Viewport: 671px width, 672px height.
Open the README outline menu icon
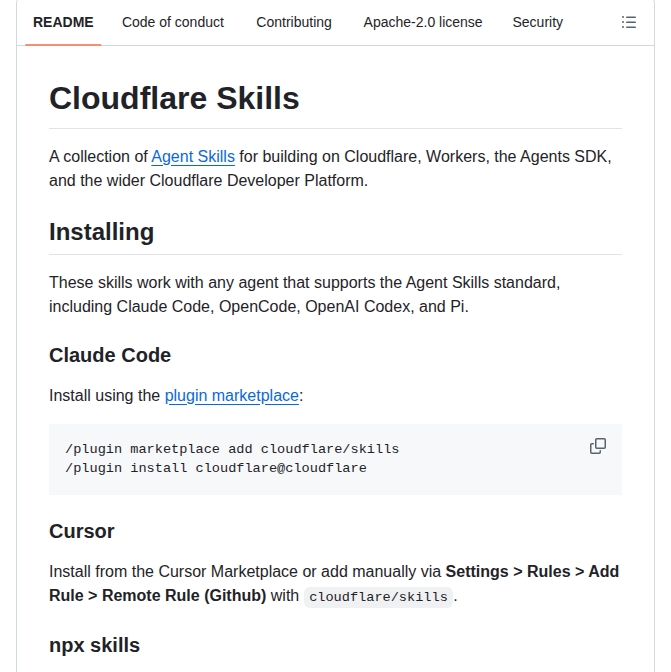click(629, 22)
